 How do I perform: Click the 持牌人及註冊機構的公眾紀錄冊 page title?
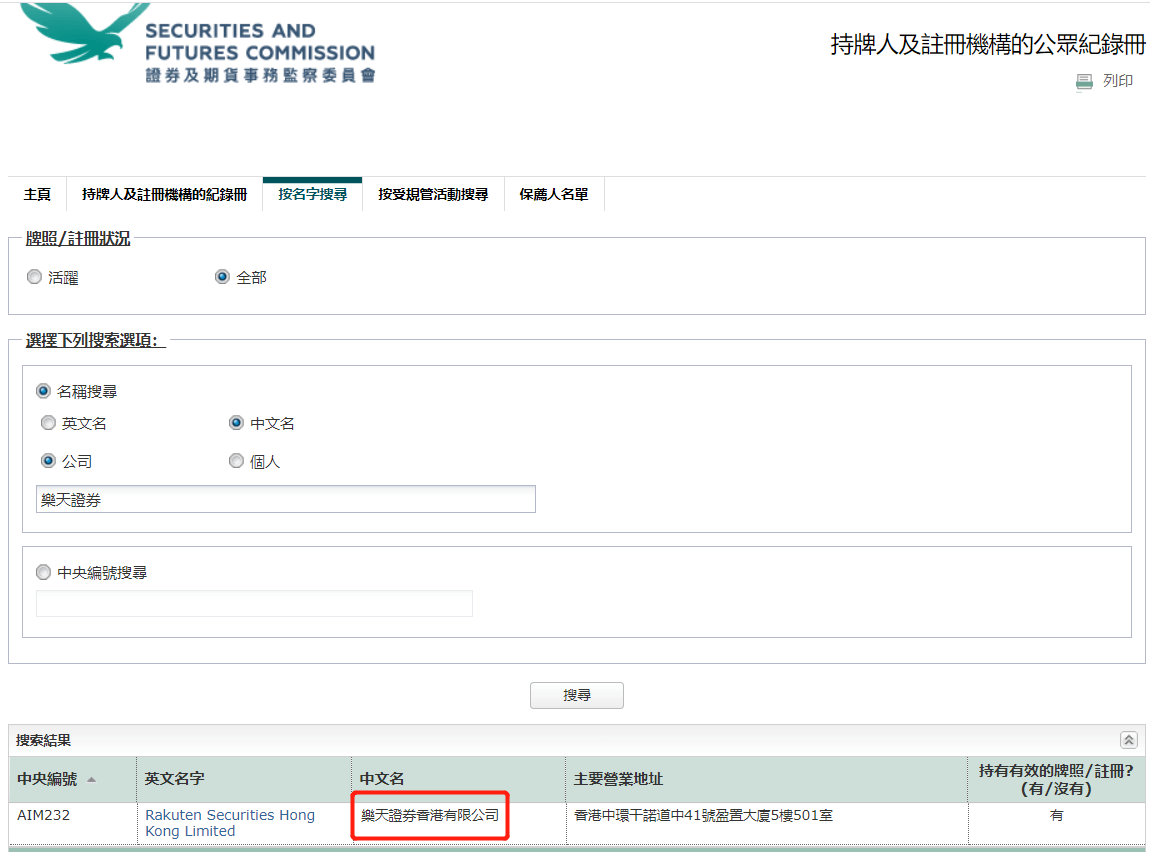[x=987, y=44]
